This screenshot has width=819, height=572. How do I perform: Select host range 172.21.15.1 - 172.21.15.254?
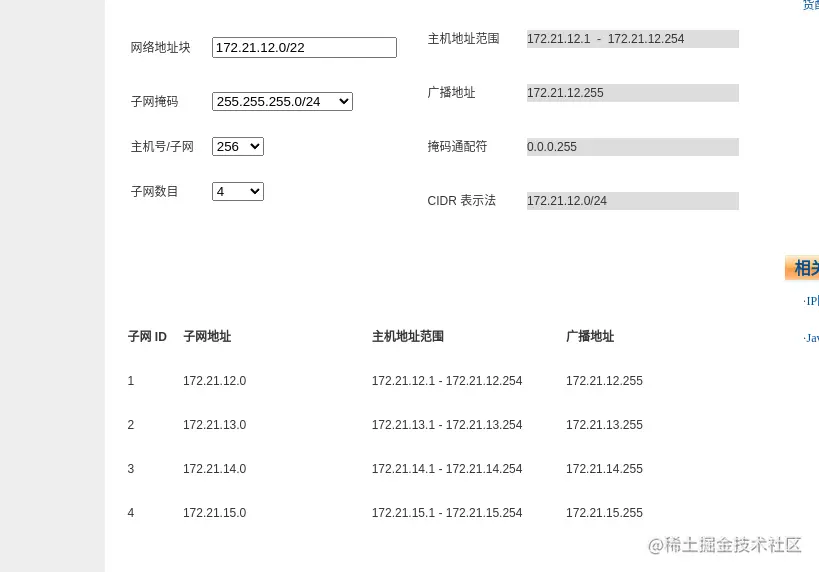pyautogui.click(x=447, y=512)
